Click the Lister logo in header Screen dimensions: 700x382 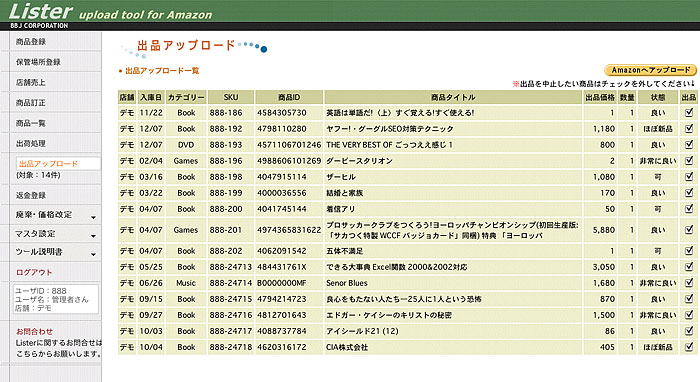(41, 11)
